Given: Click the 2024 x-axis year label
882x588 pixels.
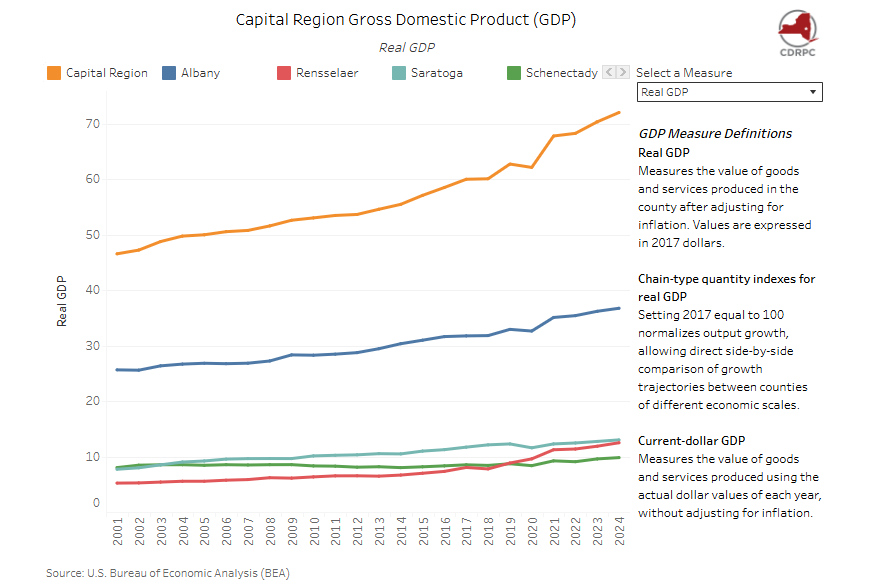Looking at the screenshot, I should (x=619, y=532).
